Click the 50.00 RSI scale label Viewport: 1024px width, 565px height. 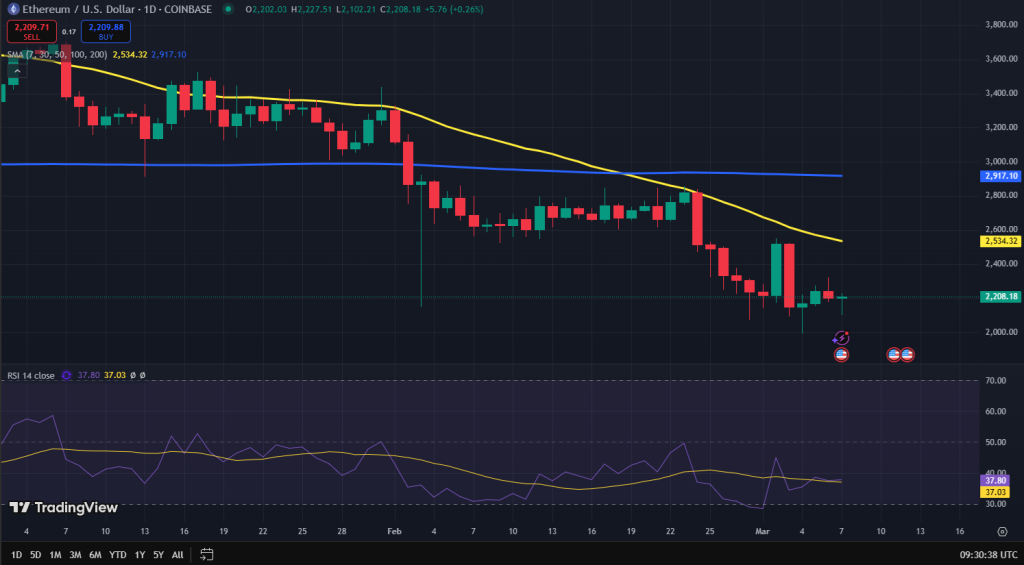coord(995,442)
